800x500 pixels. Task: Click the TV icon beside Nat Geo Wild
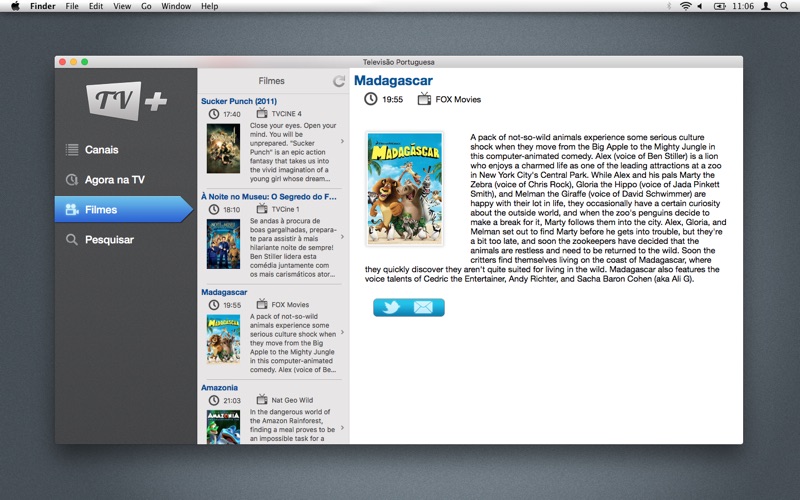pyautogui.click(x=262, y=399)
